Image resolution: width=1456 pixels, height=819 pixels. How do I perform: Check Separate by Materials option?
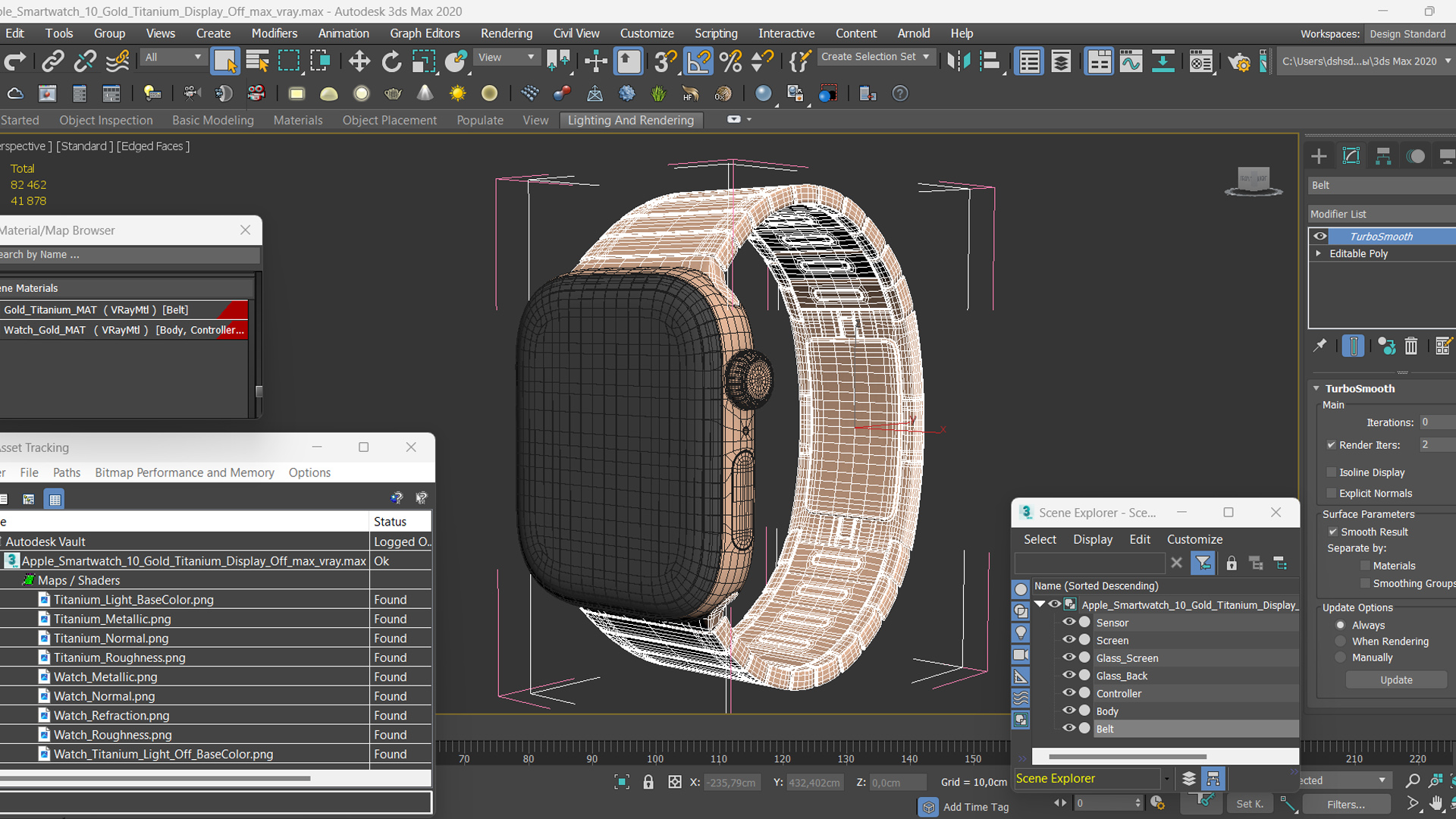[1366, 566]
